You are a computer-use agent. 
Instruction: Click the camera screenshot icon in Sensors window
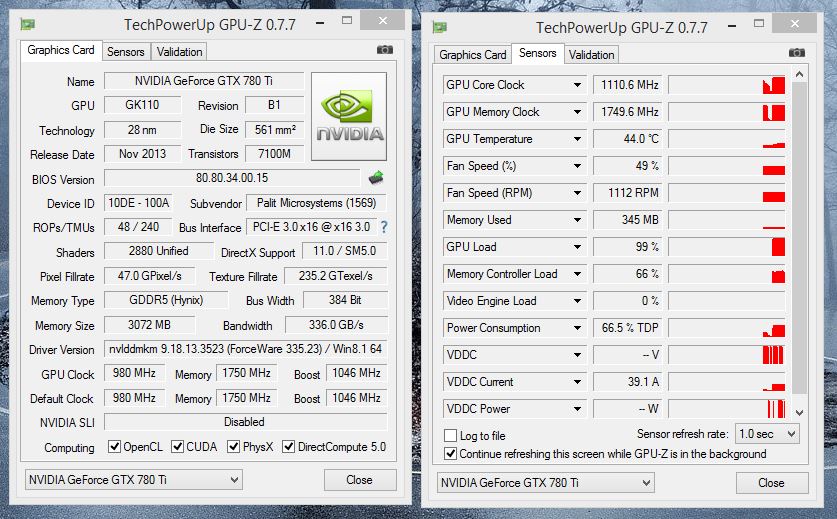tap(796, 52)
